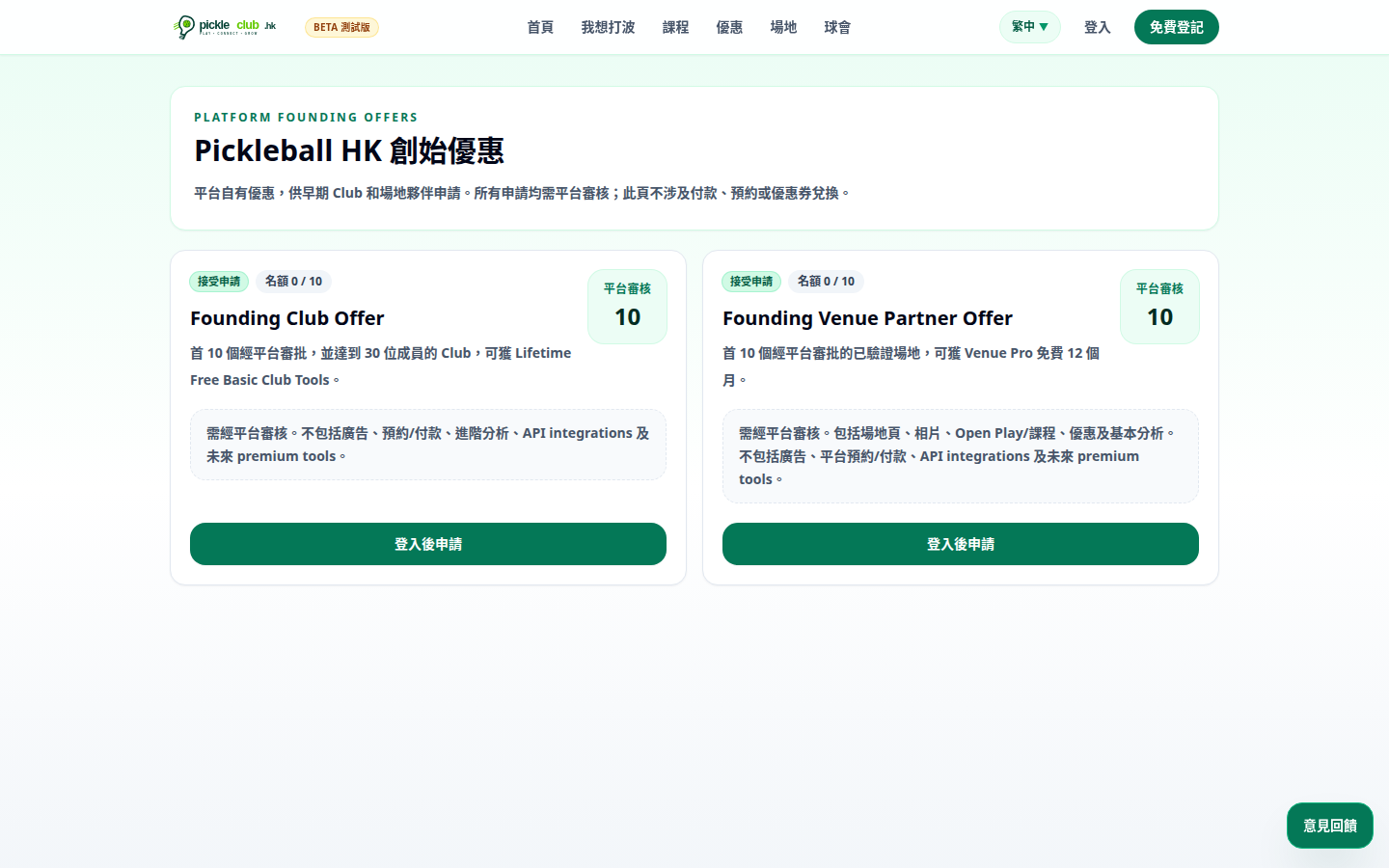Viewport: 1389px width, 868px height.
Task: Click the Club offer terms note about API integrations
Action: click(x=428, y=445)
